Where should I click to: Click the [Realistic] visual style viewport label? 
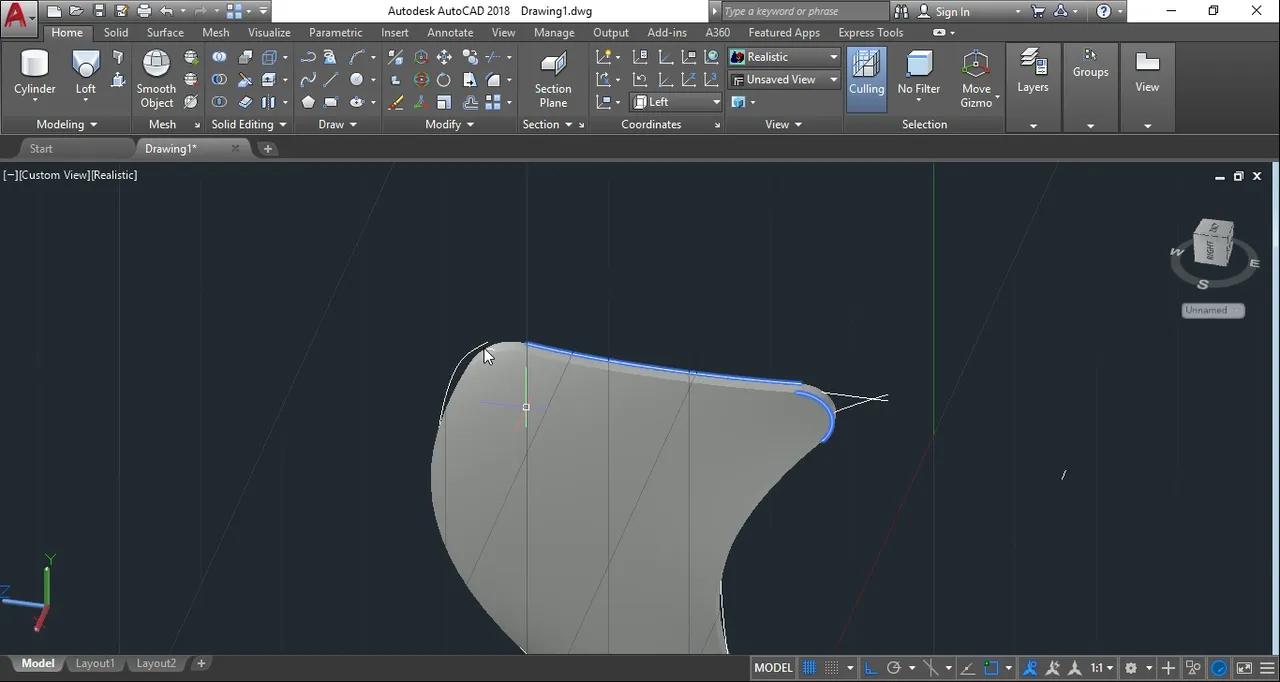tap(114, 175)
